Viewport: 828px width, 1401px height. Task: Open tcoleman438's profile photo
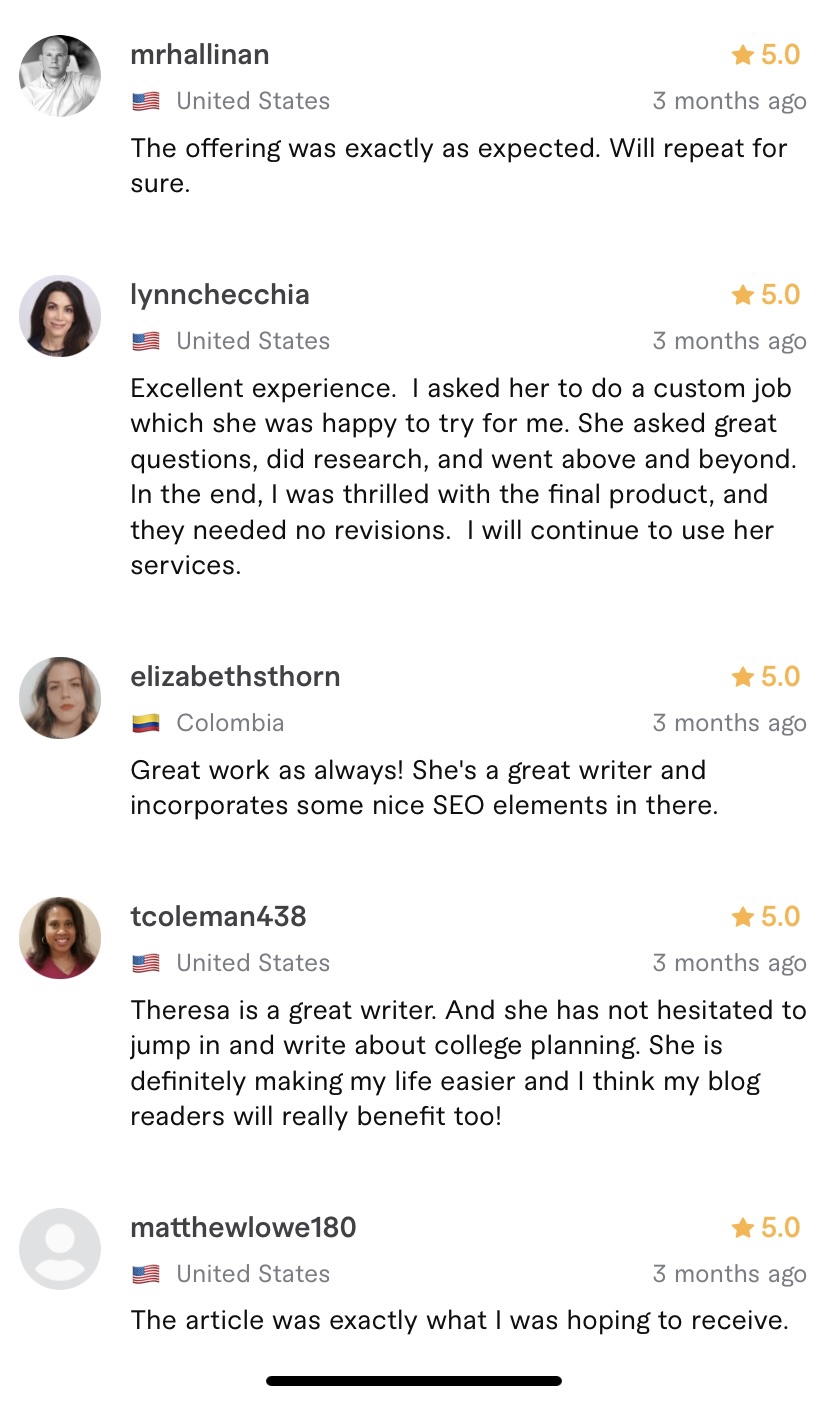pos(60,938)
